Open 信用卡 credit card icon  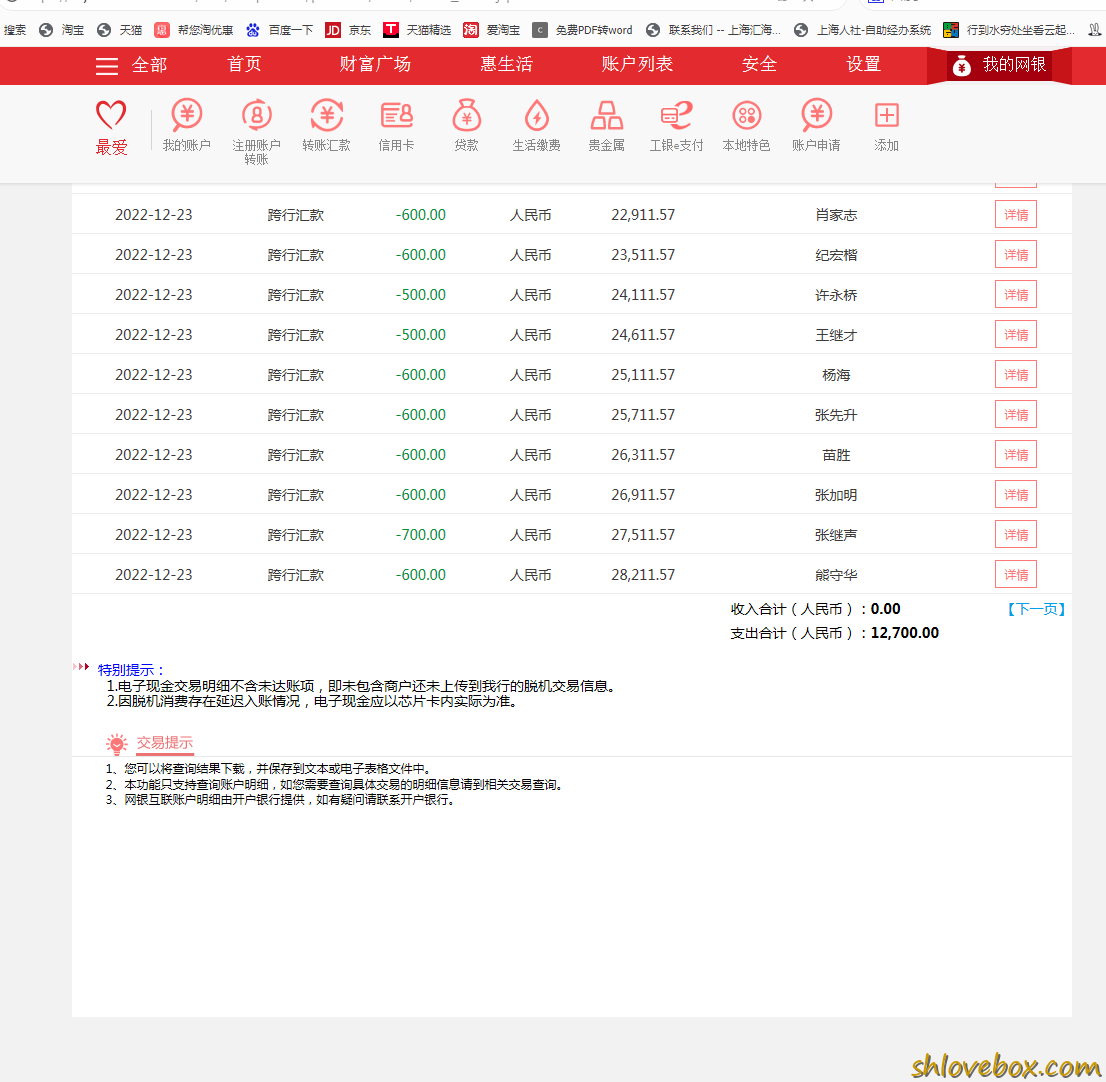396,115
